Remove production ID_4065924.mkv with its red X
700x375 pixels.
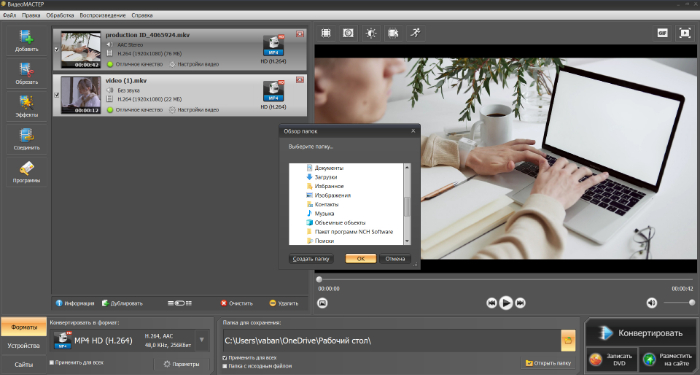pyautogui.click(x=300, y=34)
